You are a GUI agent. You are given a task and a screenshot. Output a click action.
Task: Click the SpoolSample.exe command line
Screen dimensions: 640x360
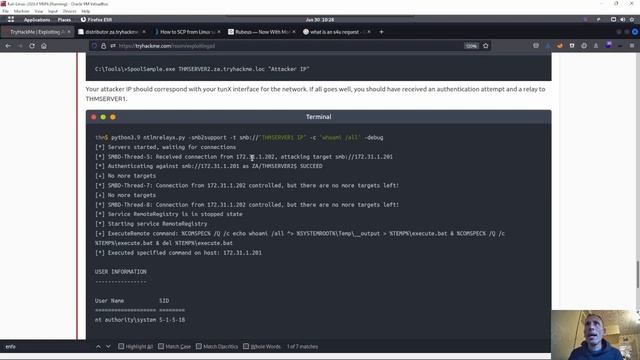tap(202, 69)
